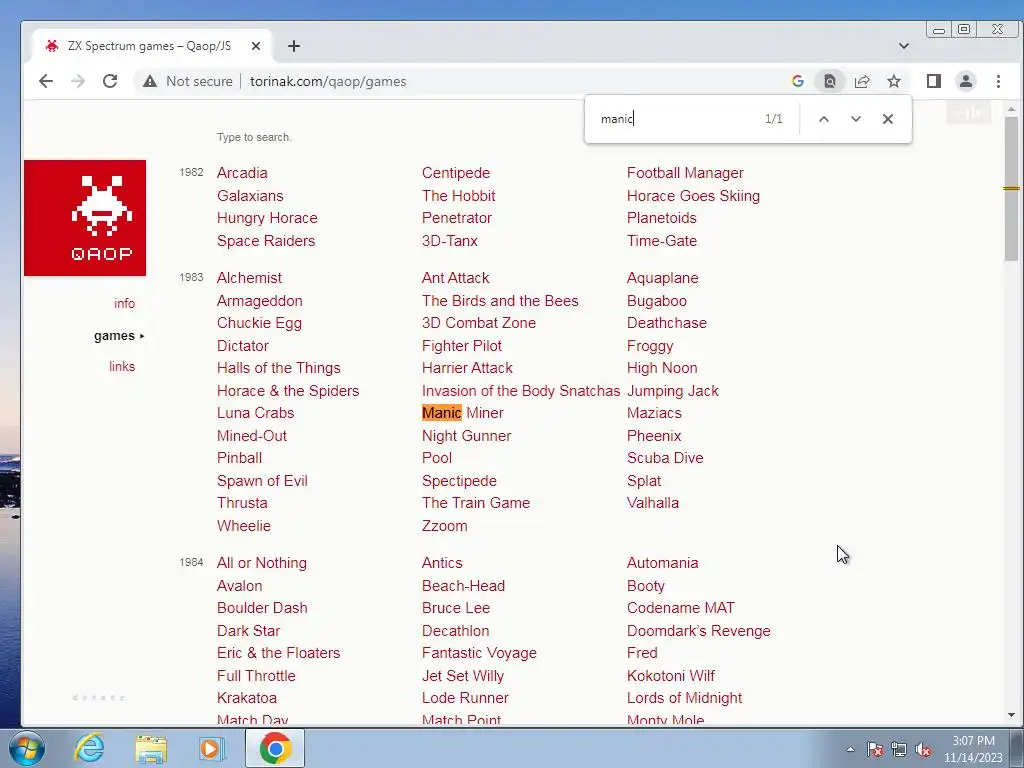The height and width of the screenshot is (768, 1024).
Task: Open Bruce Lee game link
Action: pyautogui.click(x=455, y=608)
